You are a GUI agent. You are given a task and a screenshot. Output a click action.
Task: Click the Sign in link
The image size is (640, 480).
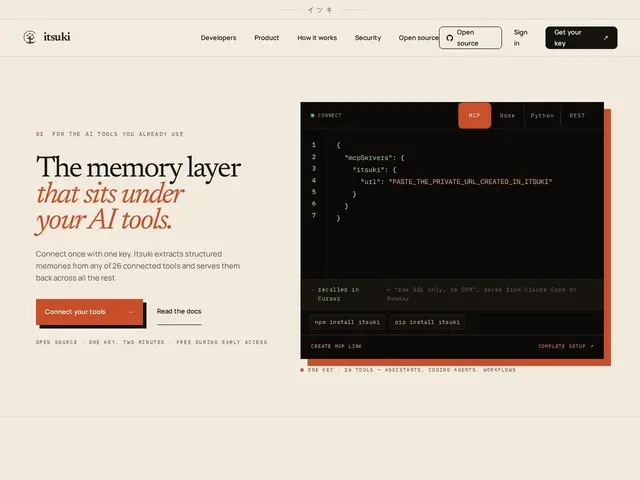[x=520, y=38]
